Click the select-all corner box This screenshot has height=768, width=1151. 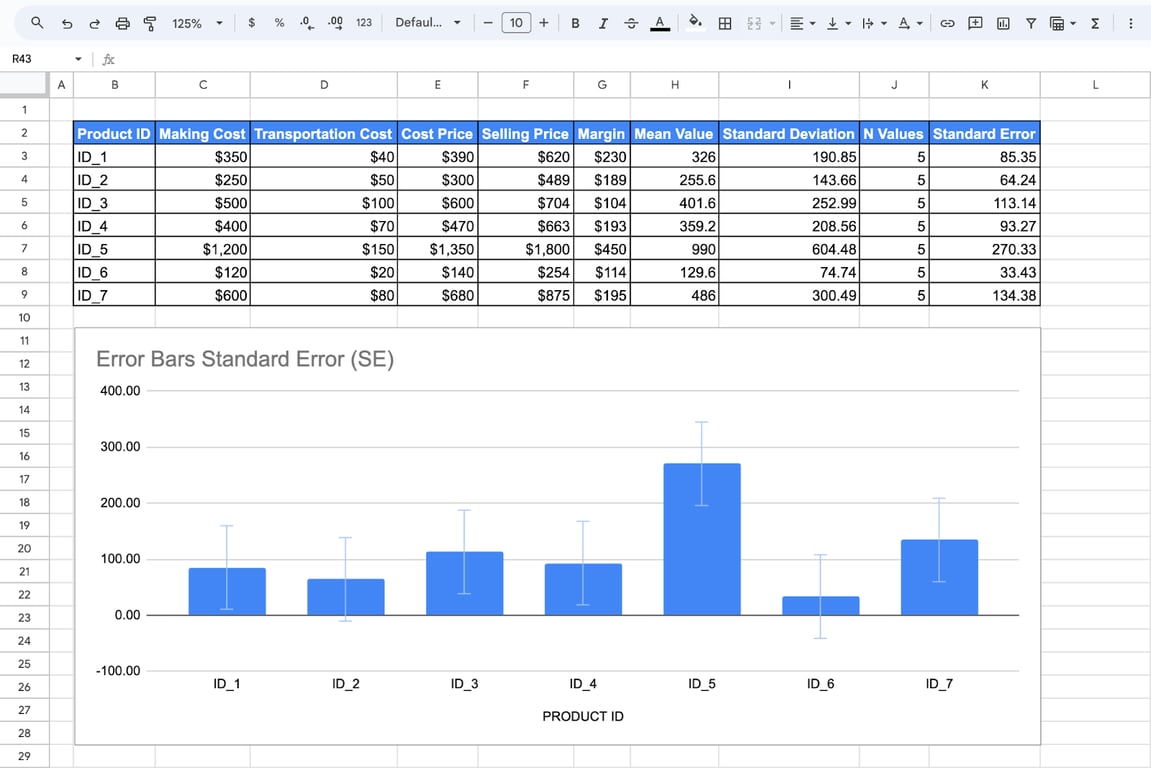pos(24,85)
